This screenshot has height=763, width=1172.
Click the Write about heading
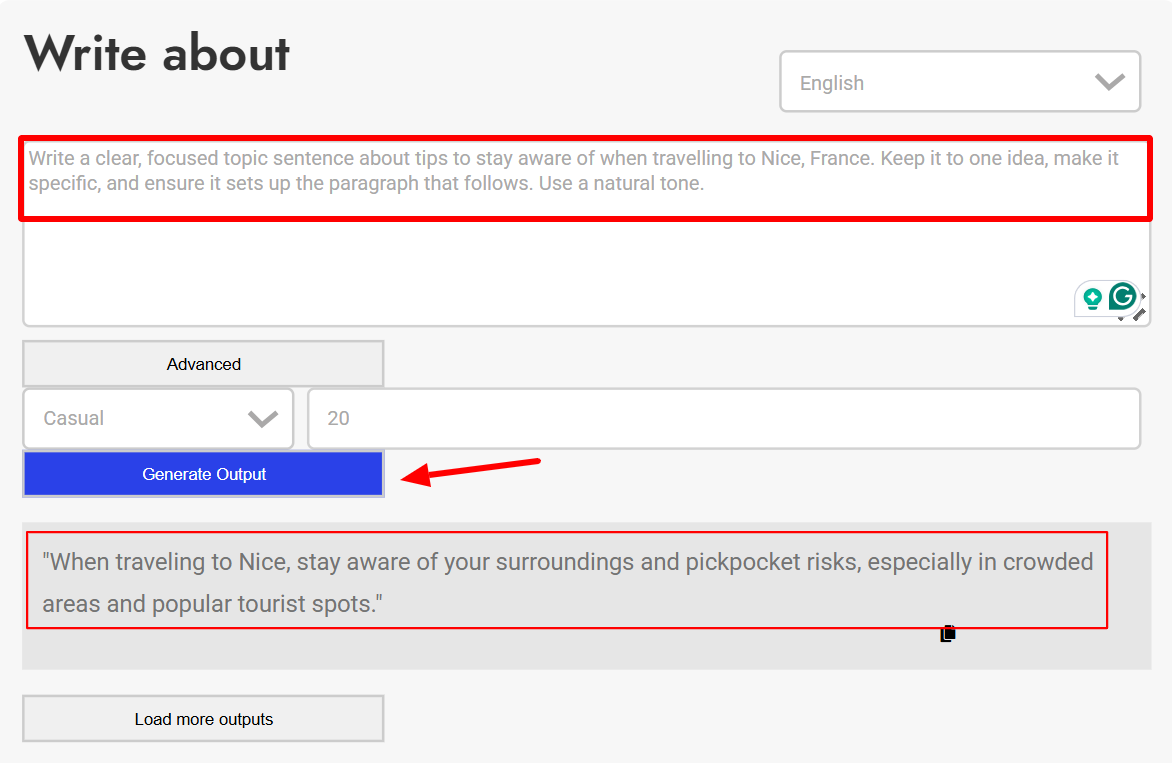tap(157, 53)
